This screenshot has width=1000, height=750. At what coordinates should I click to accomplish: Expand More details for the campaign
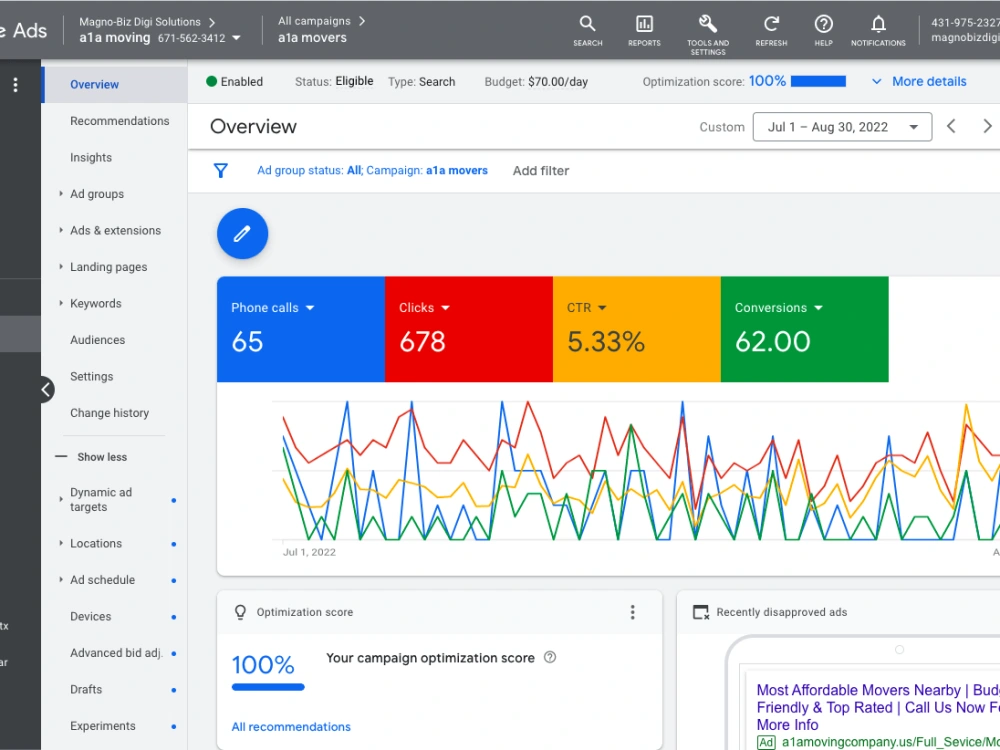pyautogui.click(x=919, y=82)
